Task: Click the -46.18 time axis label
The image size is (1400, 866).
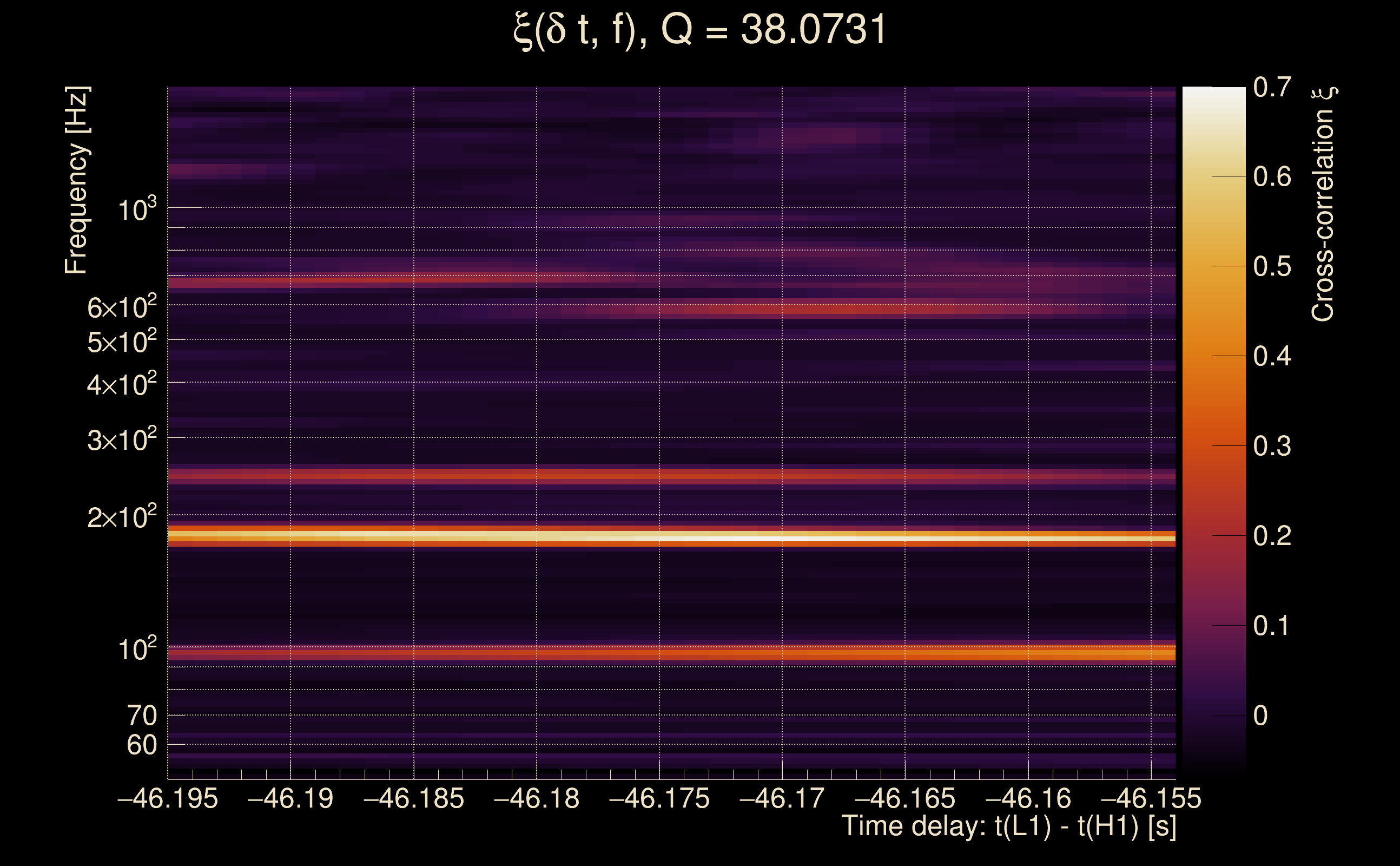Action: click(536, 798)
